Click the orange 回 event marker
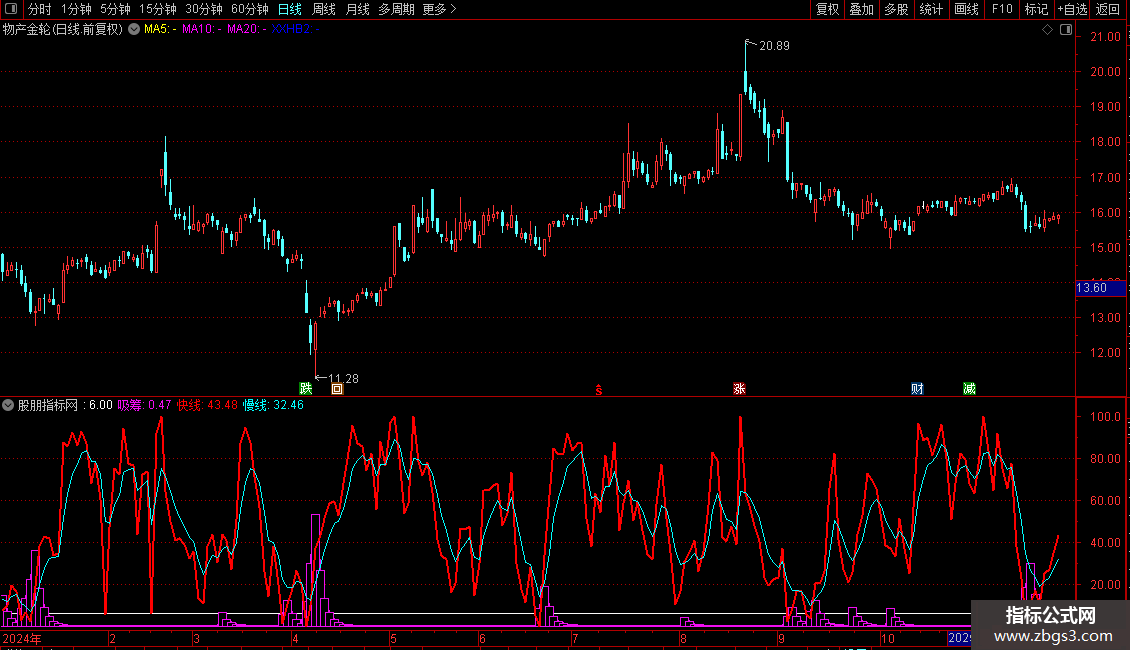The height and width of the screenshot is (650, 1130). click(x=337, y=389)
